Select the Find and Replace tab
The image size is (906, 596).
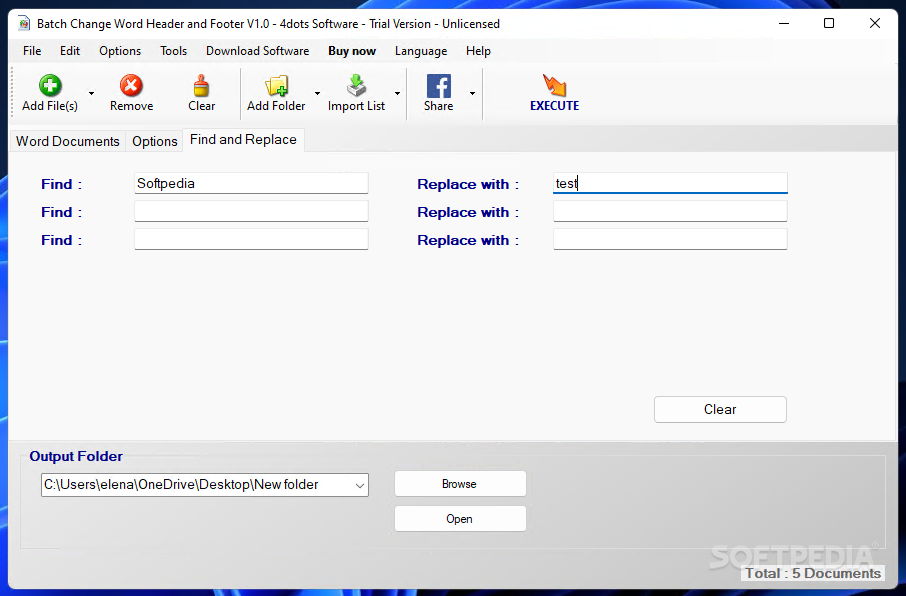coord(243,140)
